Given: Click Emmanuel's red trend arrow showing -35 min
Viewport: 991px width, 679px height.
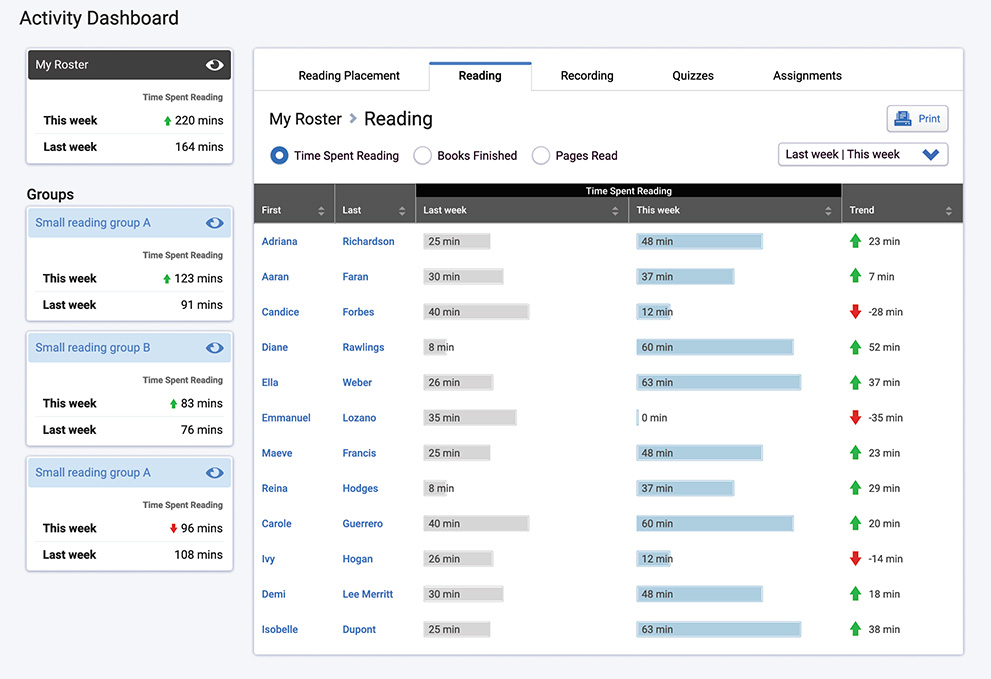Looking at the screenshot, I should [853, 417].
